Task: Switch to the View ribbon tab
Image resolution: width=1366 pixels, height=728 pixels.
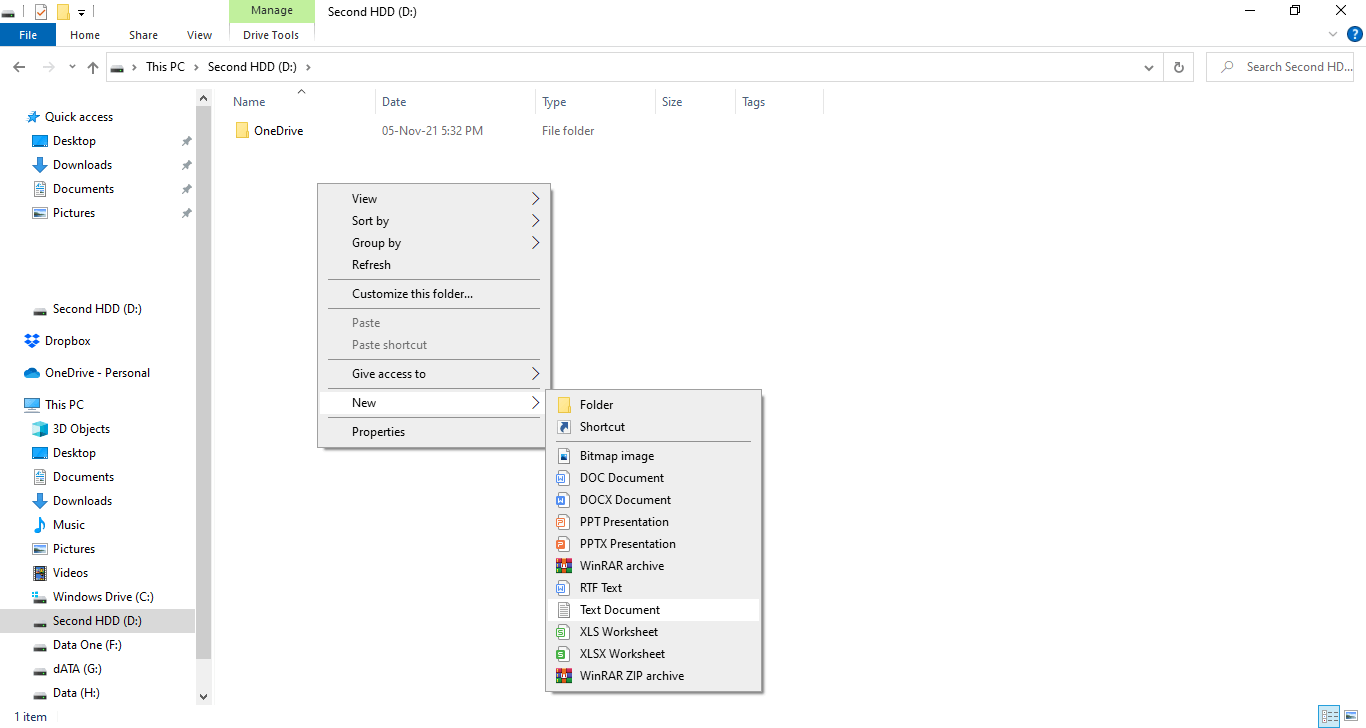Action: click(x=198, y=34)
